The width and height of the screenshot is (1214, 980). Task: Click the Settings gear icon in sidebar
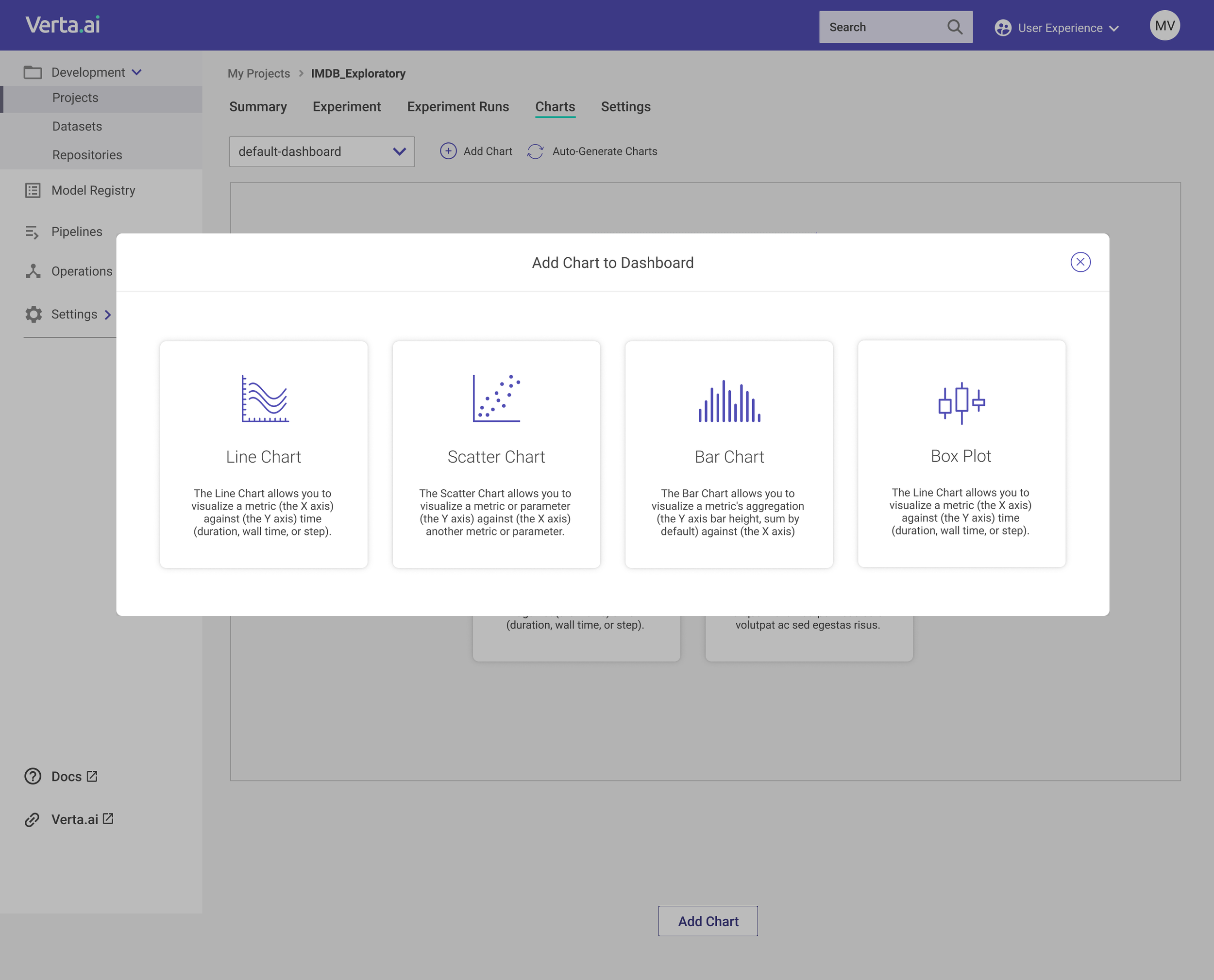coord(34,315)
